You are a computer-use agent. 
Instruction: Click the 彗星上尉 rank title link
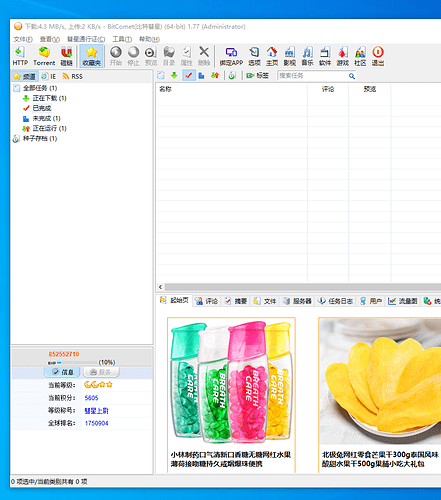point(96,411)
